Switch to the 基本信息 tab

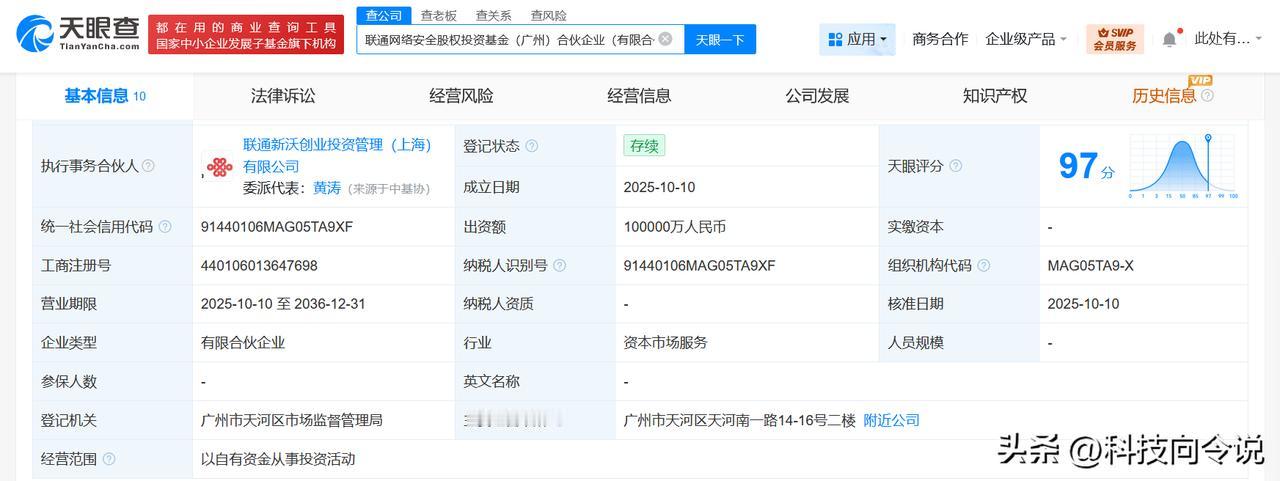click(105, 96)
